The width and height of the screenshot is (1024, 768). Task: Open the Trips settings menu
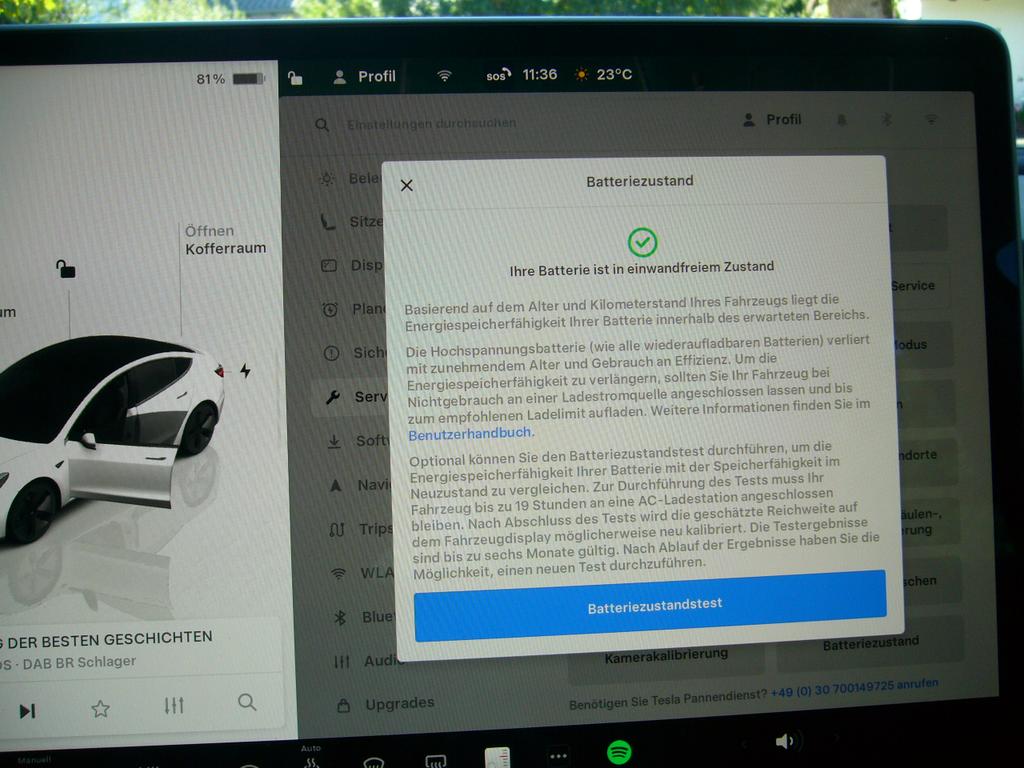point(361,529)
